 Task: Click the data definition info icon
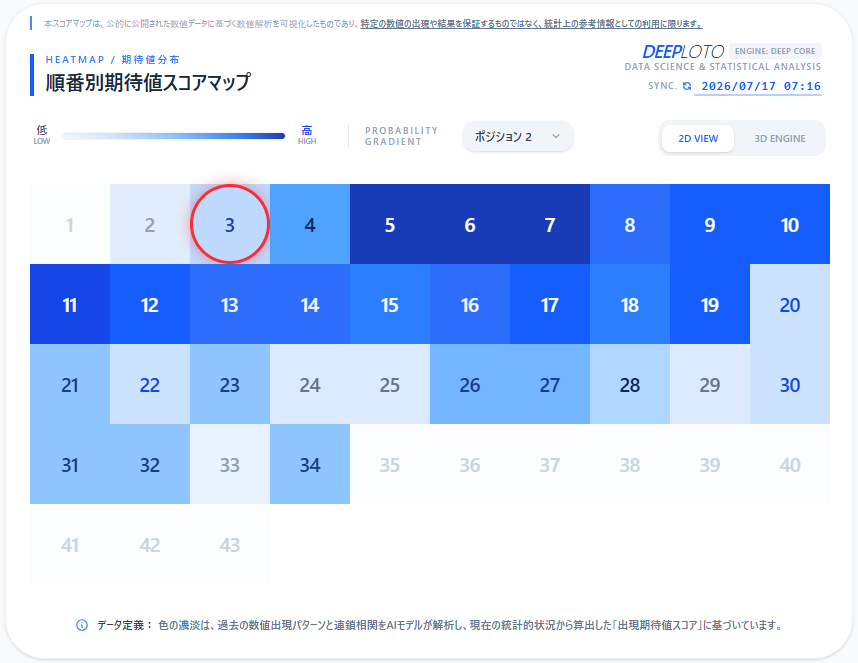point(82,625)
